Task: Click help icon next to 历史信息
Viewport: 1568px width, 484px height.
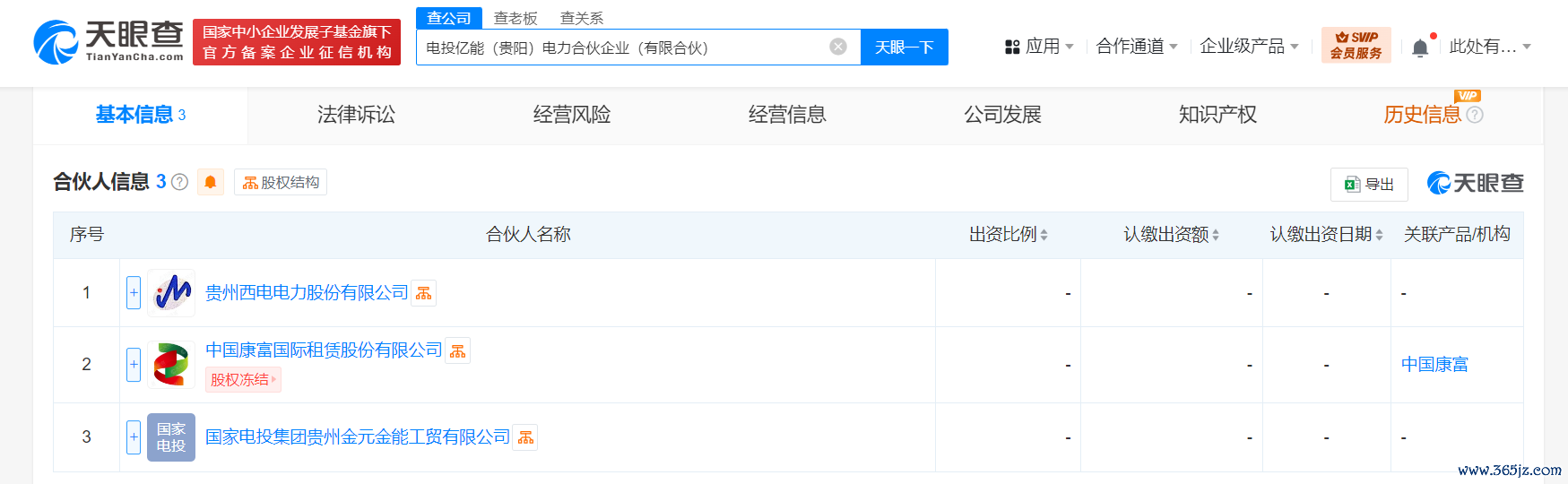Action: (1475, 115)
